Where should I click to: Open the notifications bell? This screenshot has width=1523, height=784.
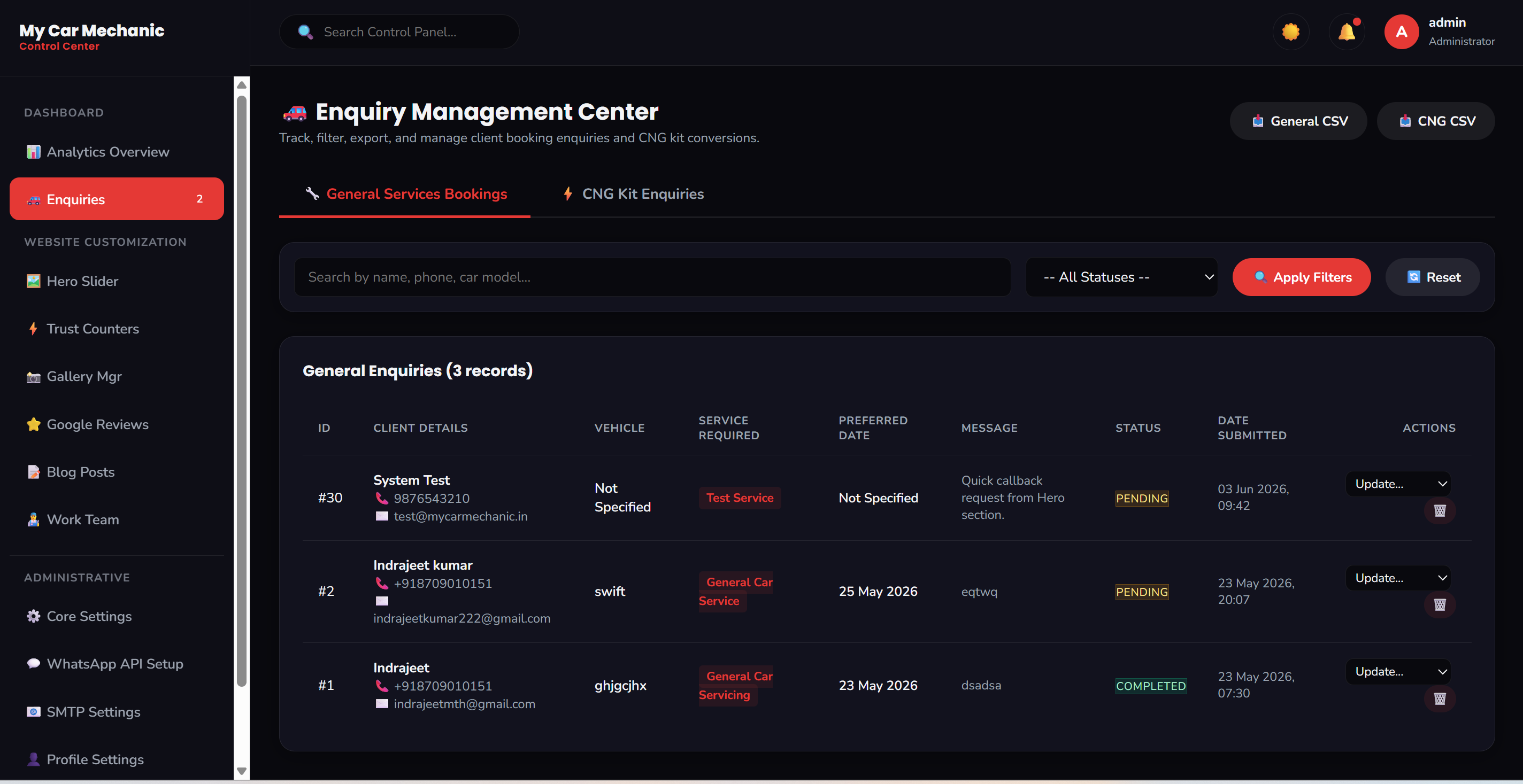[1347, 32]
